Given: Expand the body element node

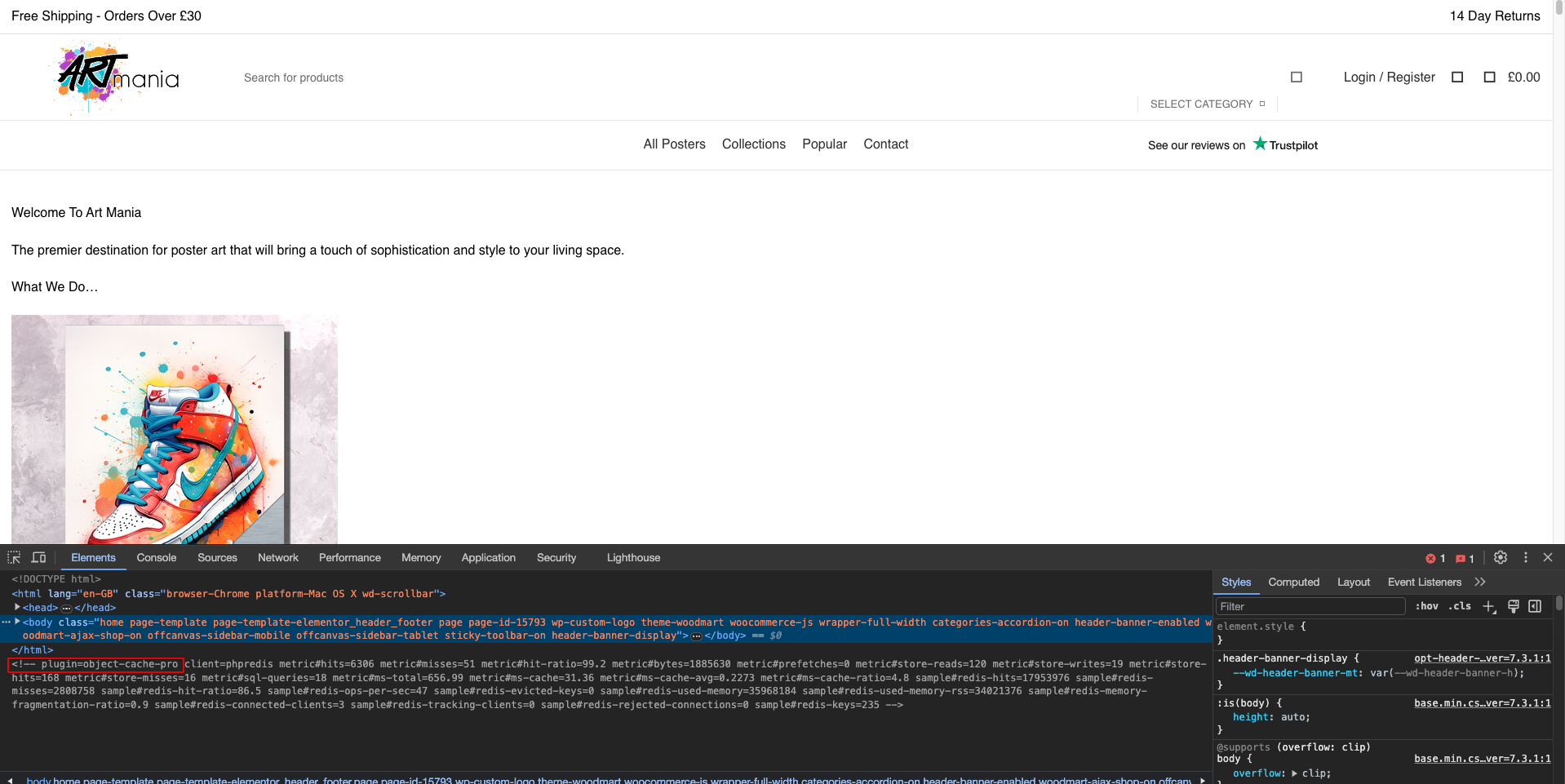Looking at the screenshot, I should click(17, 622).
